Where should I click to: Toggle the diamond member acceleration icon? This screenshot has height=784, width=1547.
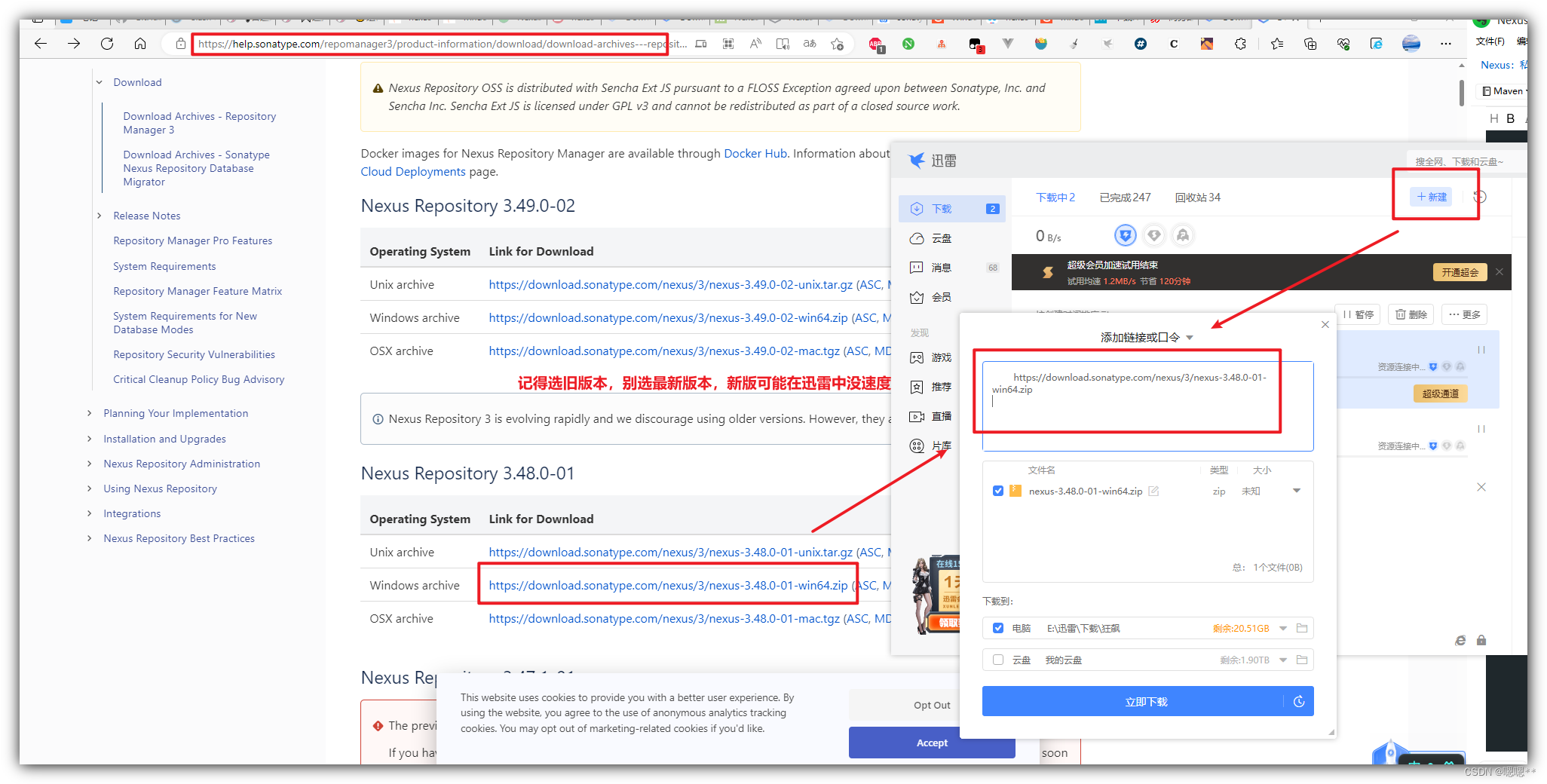[x=1154, y=235]
